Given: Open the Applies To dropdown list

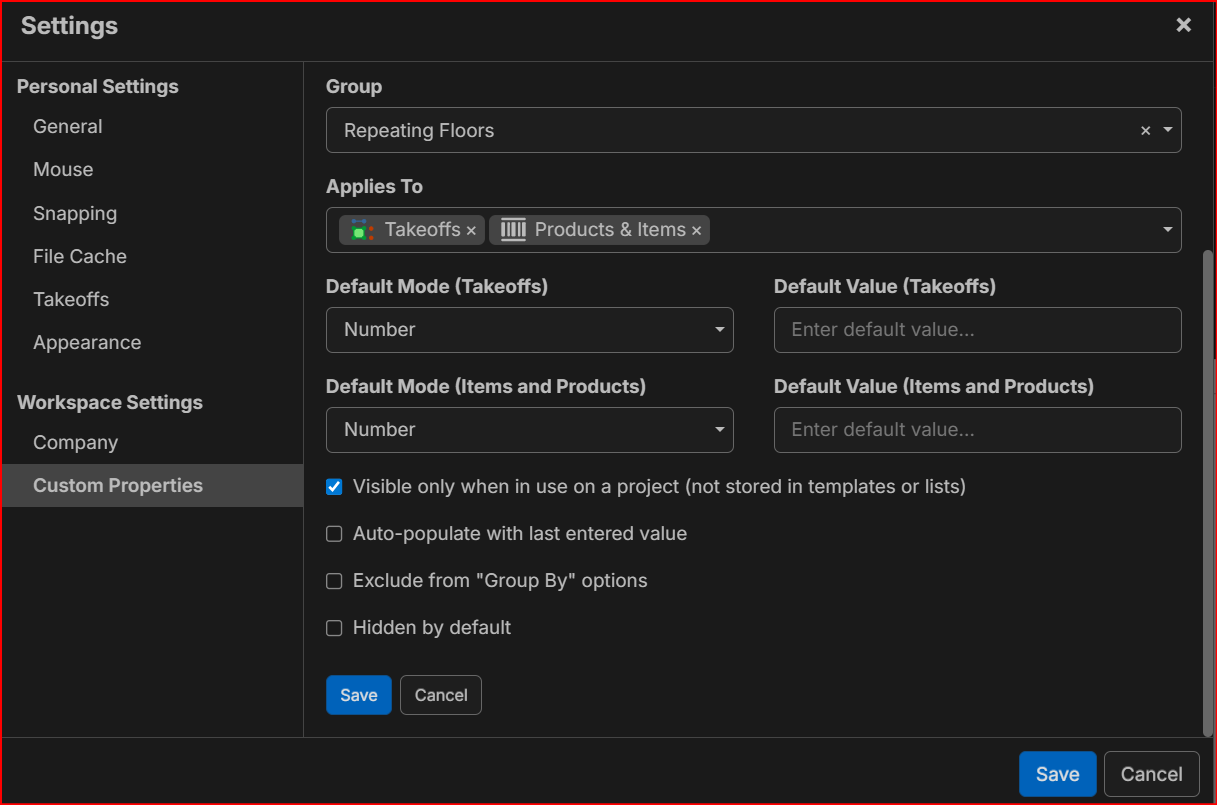Looking at the screenshot, I should coord(1168,230).
